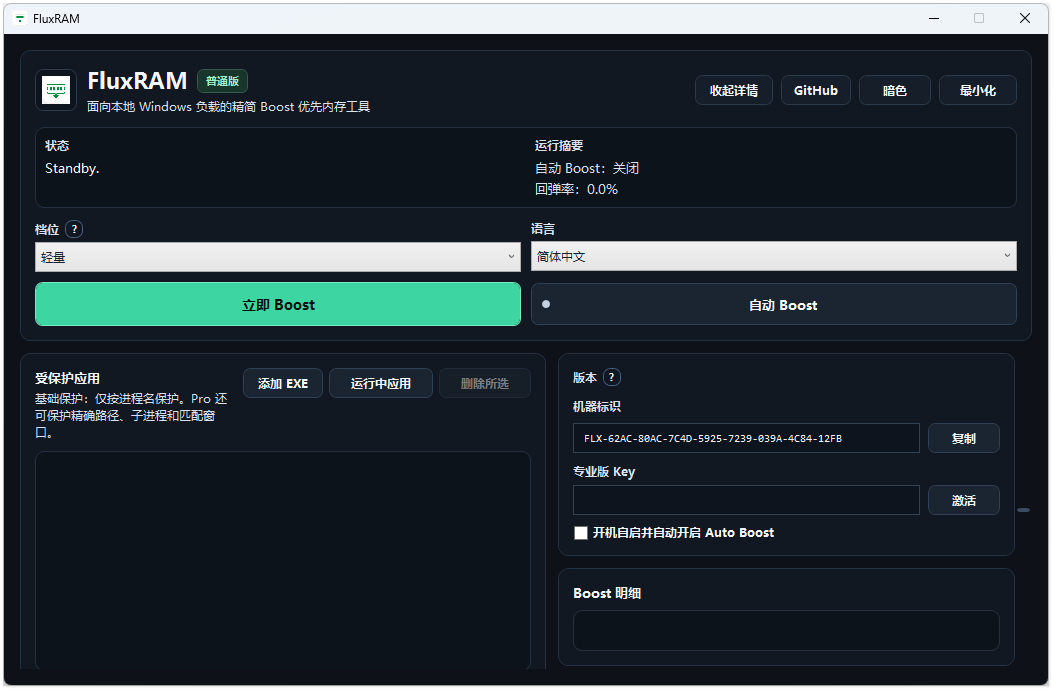1053x690 pixels.
Task: Click the 最小化 button in header
Action: [x=978, y=91]
